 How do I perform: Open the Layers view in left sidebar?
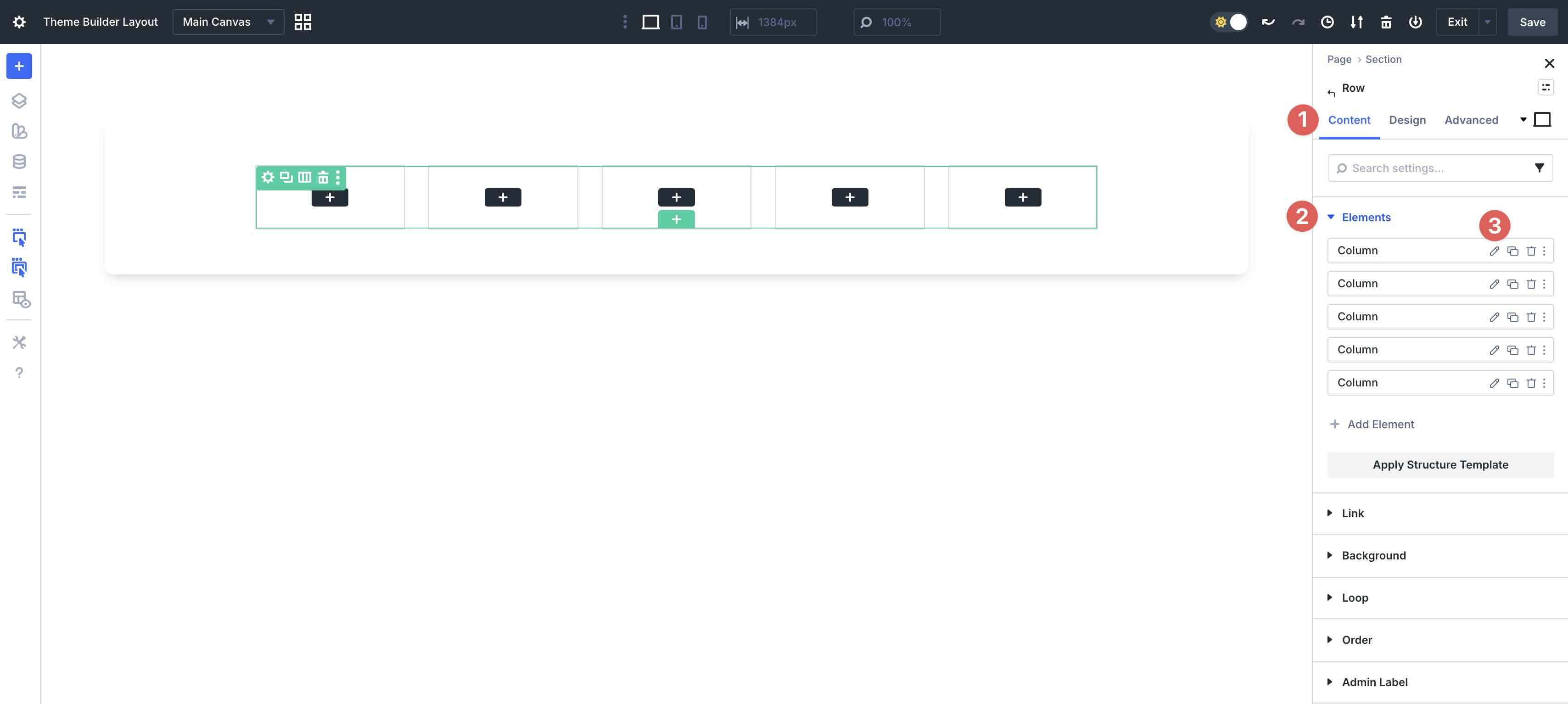pyautogui.click(x=19, y=101)
